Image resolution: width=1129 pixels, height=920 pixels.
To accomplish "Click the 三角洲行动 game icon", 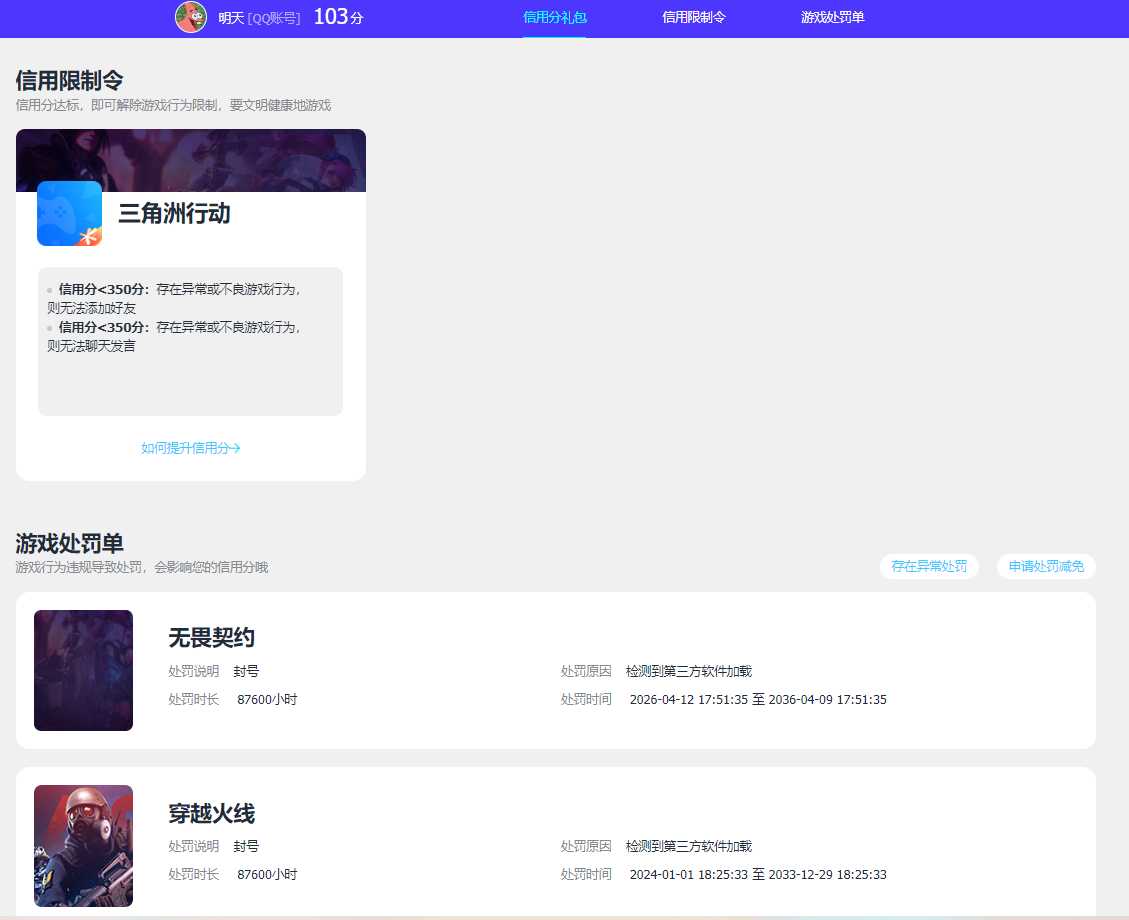I will coord(69,213).
